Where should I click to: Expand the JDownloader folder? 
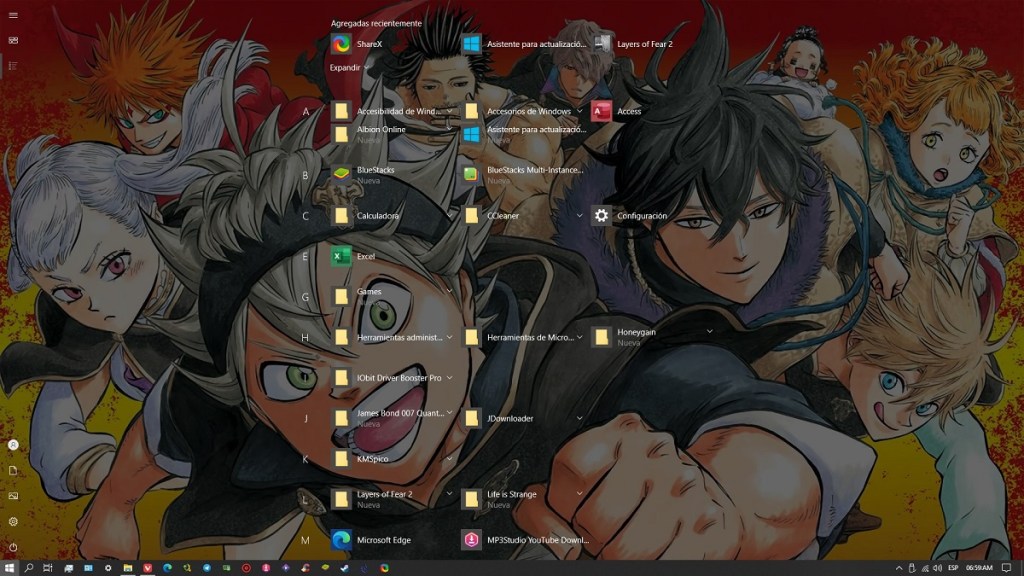click(579, 418)
